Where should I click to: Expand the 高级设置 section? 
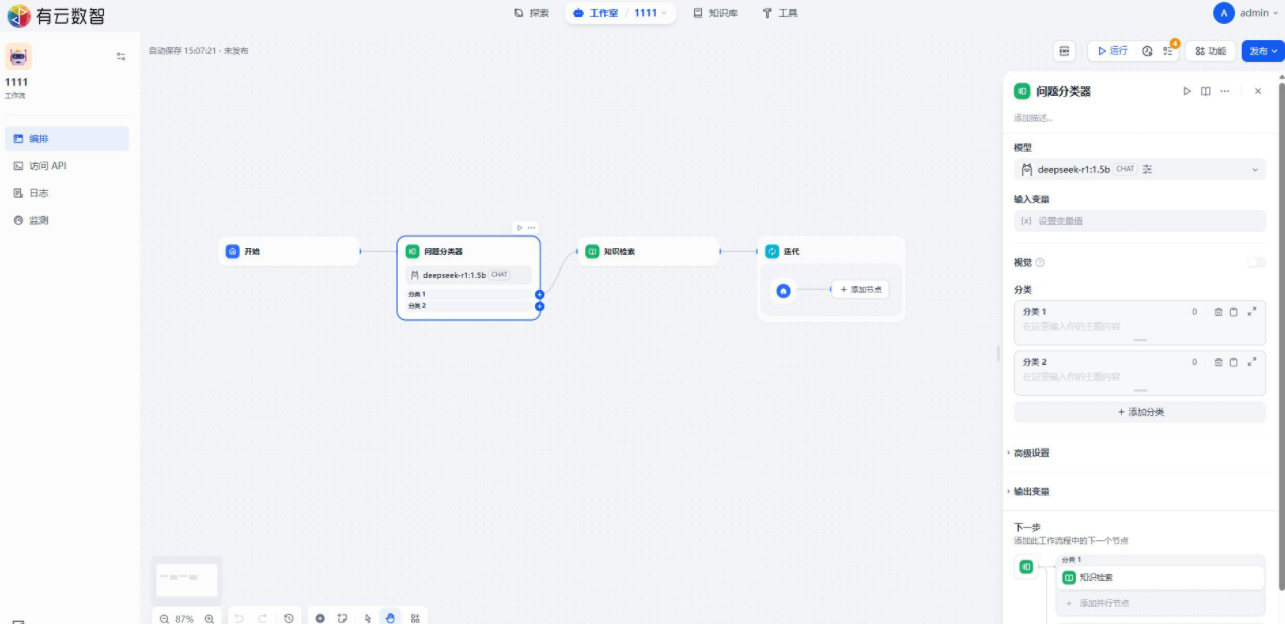click(1031, 453)
